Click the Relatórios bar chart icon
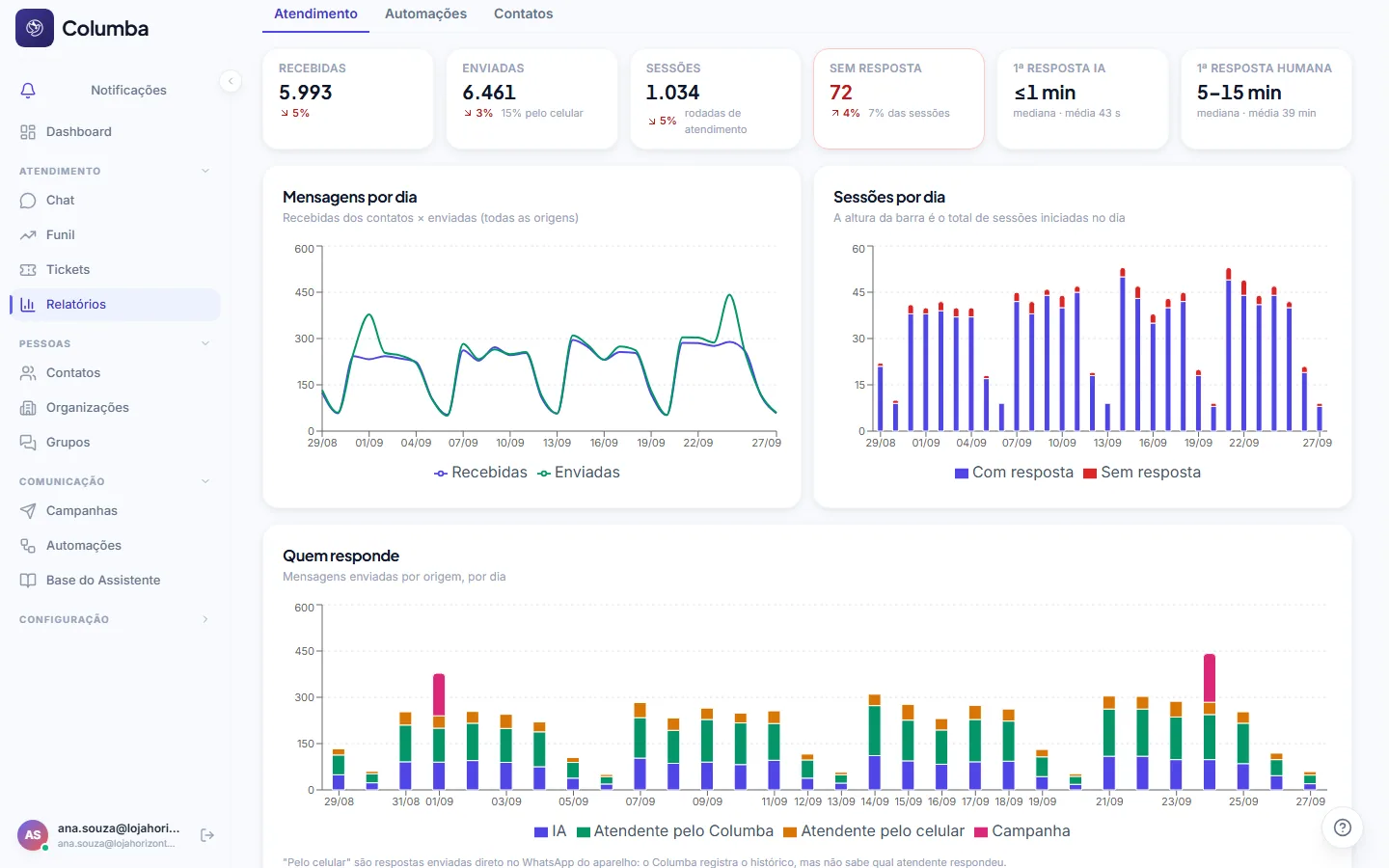 point(28,305)
